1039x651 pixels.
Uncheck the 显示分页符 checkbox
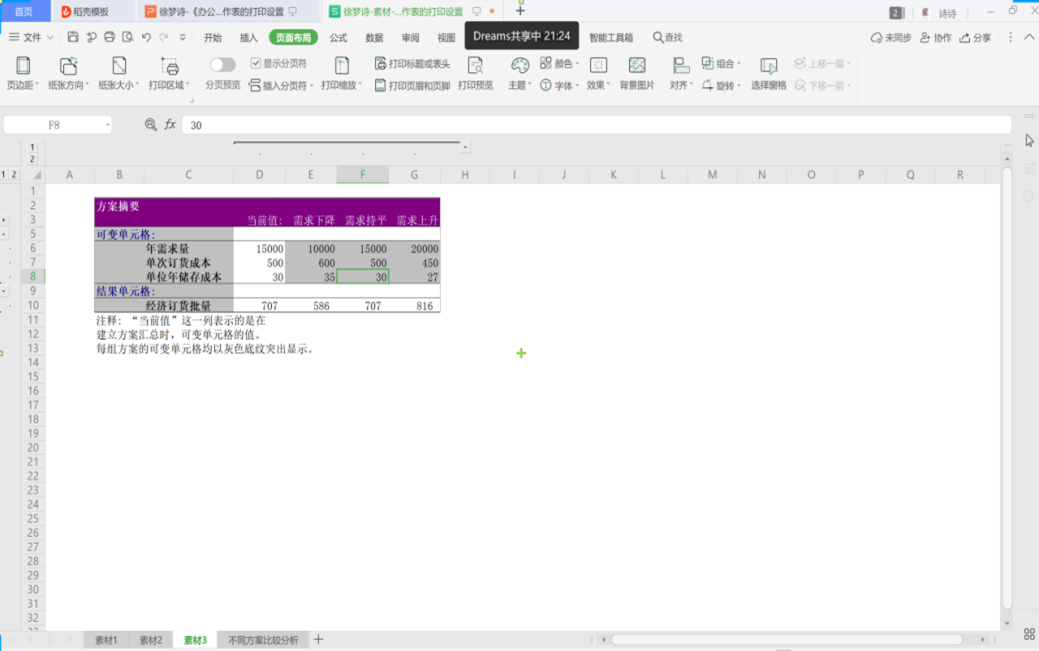pos(256,64)
